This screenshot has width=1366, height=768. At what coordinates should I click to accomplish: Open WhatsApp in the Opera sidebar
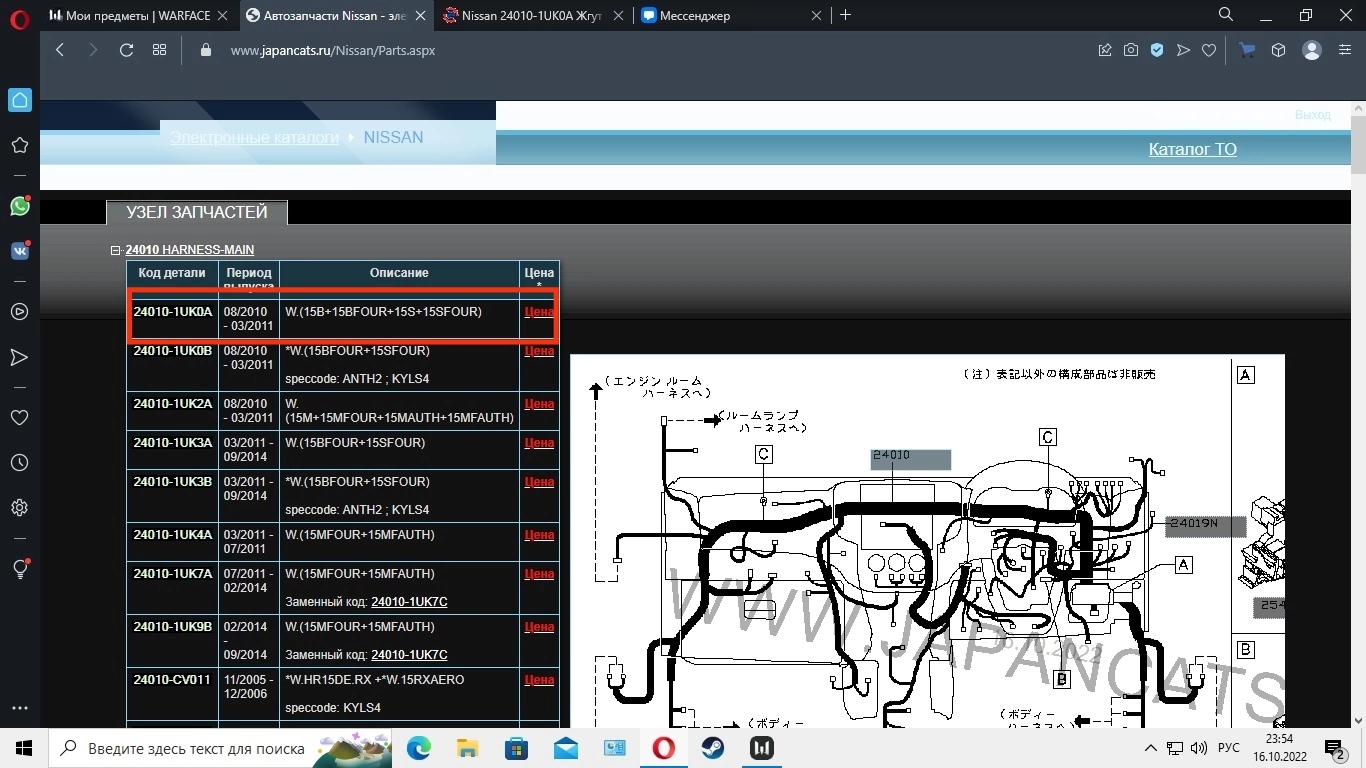pyautogui.click(x=19, y=206)
